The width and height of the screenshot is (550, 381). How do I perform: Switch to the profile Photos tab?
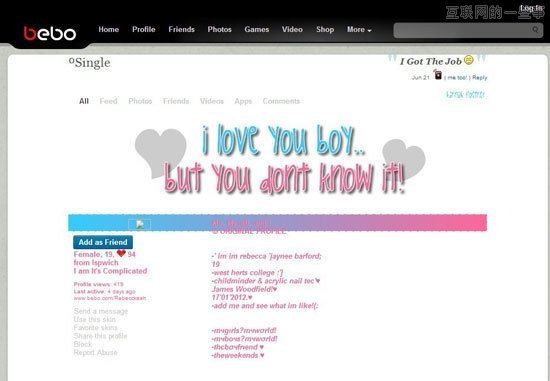[140, 101]
